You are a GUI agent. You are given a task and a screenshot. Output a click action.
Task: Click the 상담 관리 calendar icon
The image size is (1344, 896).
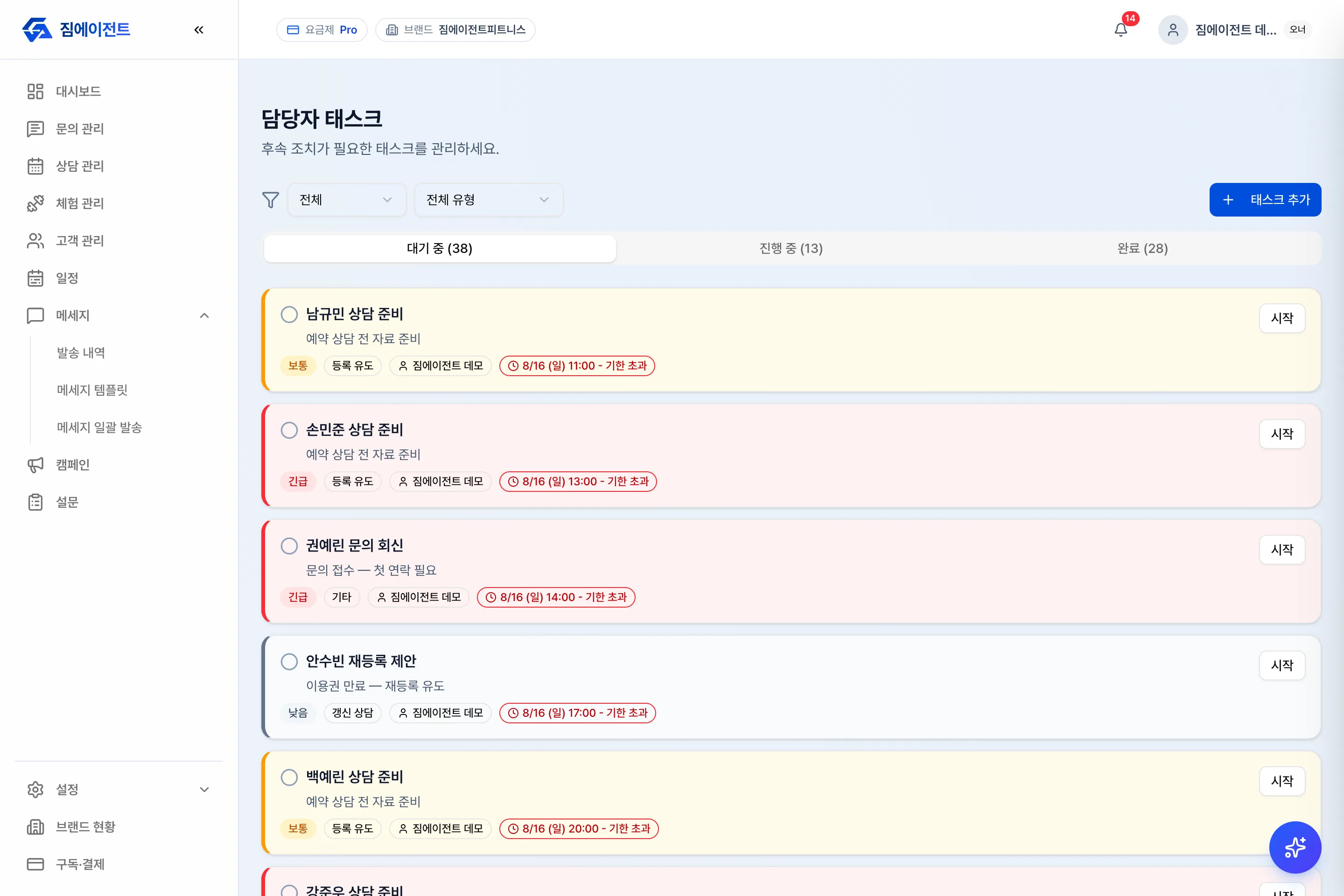point(35,166)
